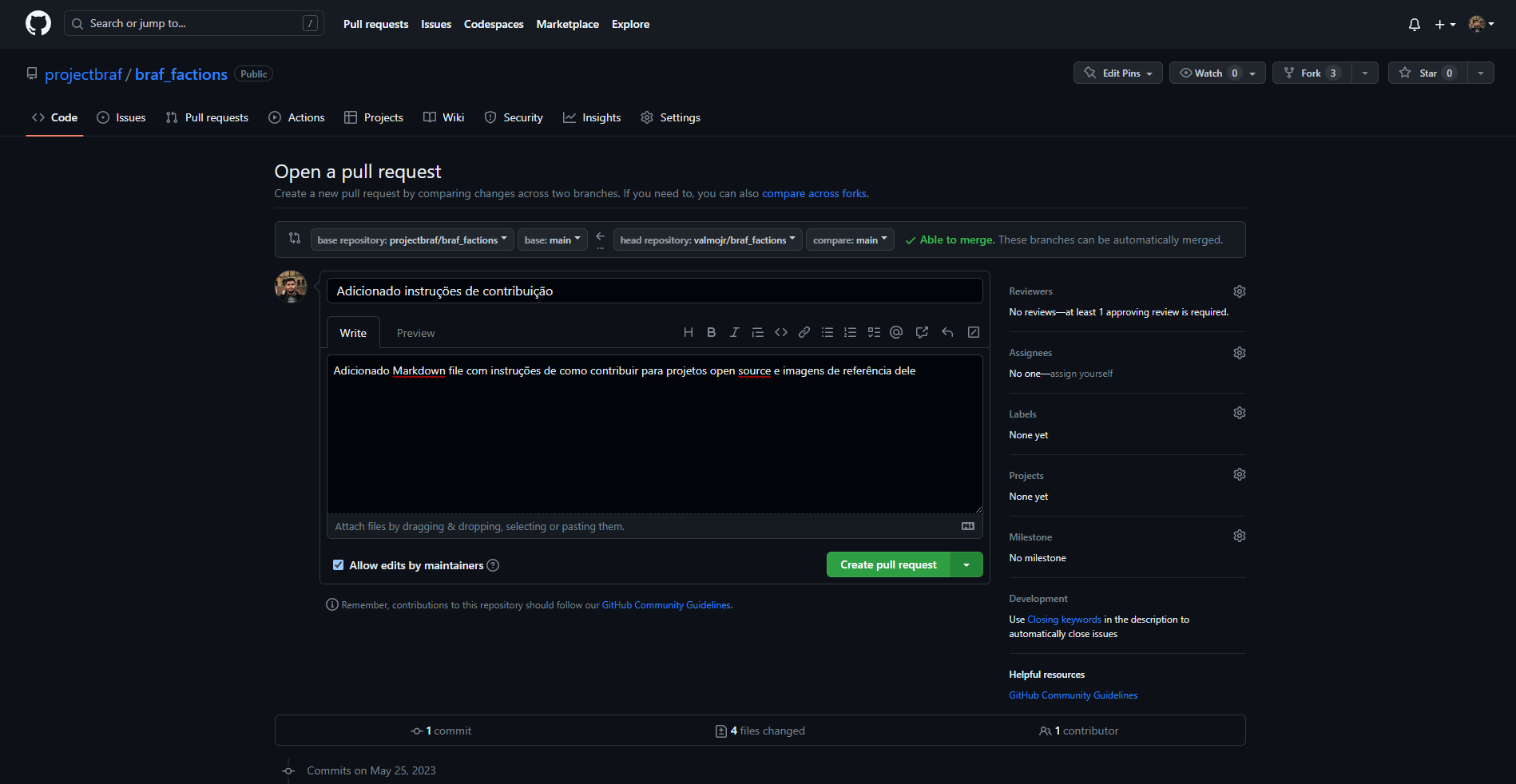
Task: Open the Closing keywords link
Action: tap(1064, 620)
